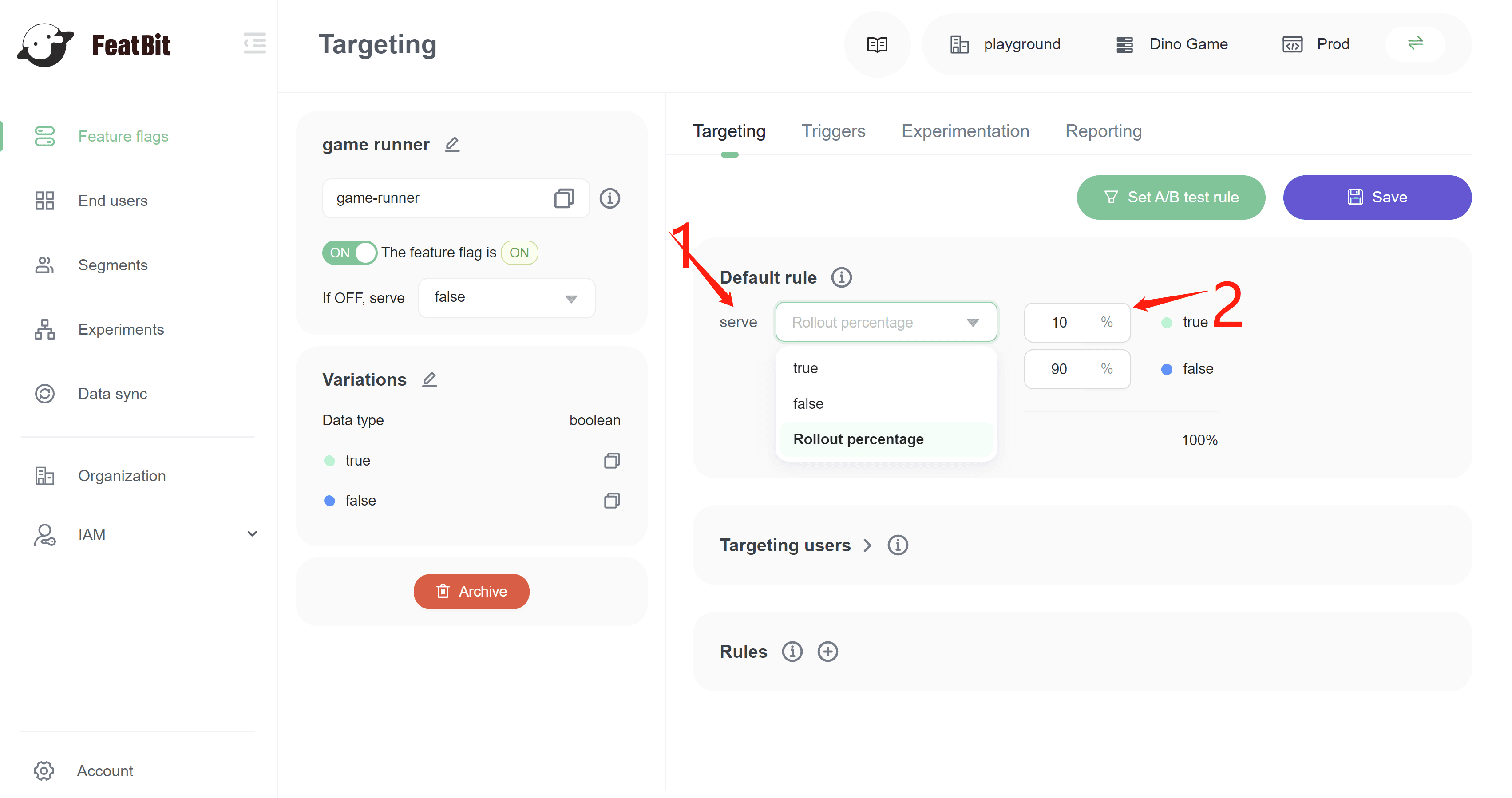
Task: Click the info icon beside the flag key
Action: coord(609,198)
